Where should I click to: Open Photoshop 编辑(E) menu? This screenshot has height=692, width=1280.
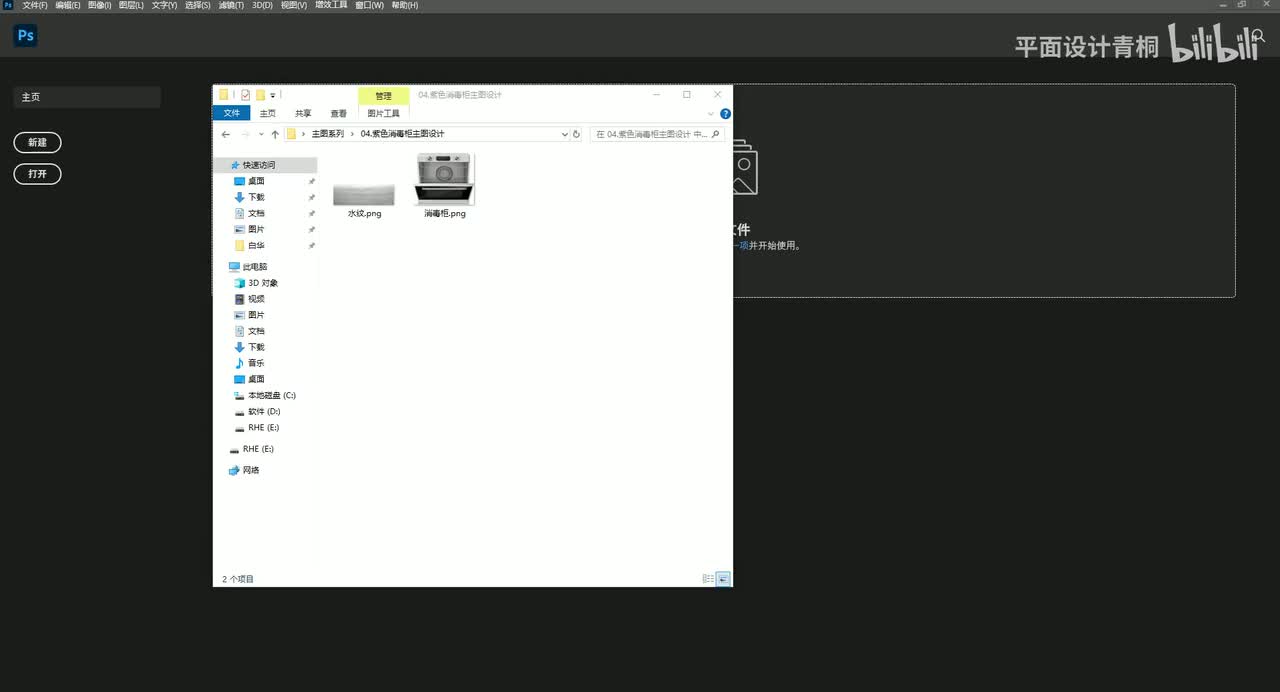pyautogui.click(x=68, y=5)
